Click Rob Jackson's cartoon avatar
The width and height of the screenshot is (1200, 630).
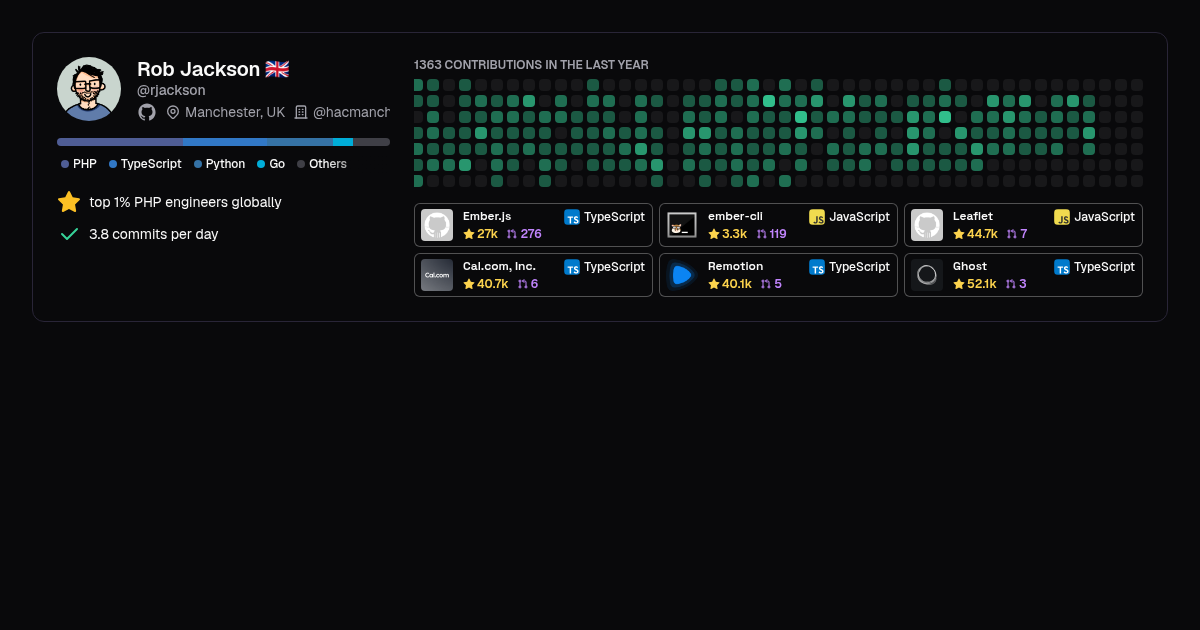tap(89, 89)
